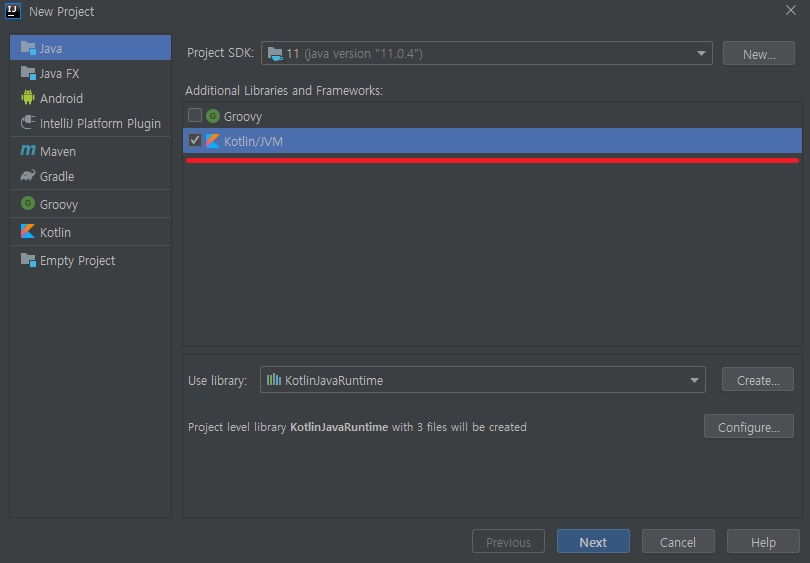
Task: Close the New Project dialog
Action: [x=790, y=10]
